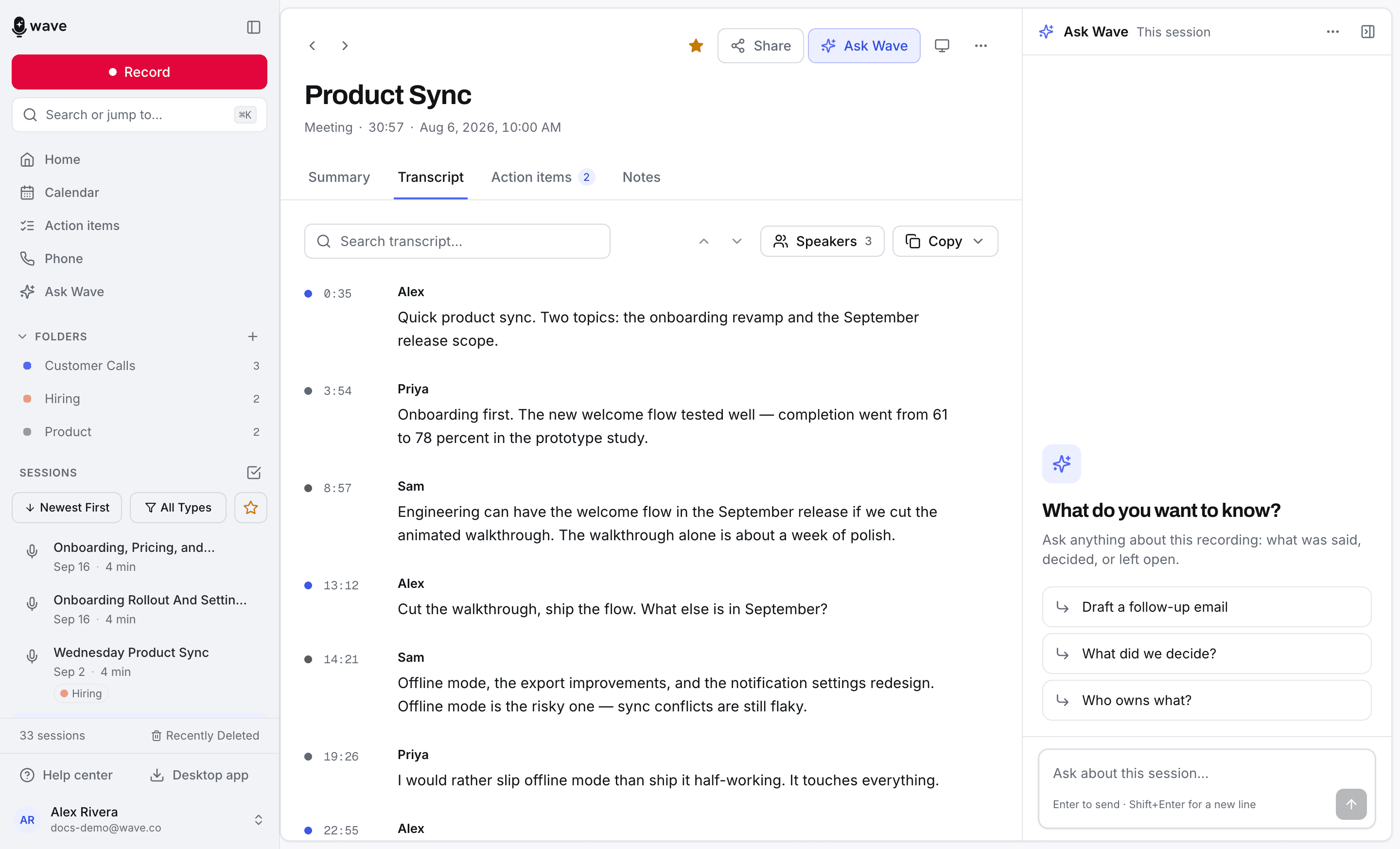Screen dimensions: 1400x849
Task: Focus the Search transcript field
Action: coord(457,242)
